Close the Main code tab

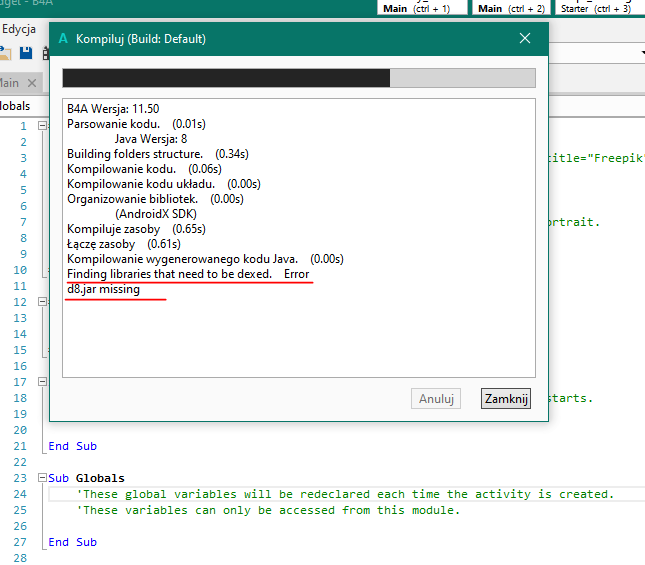(32, 83)
